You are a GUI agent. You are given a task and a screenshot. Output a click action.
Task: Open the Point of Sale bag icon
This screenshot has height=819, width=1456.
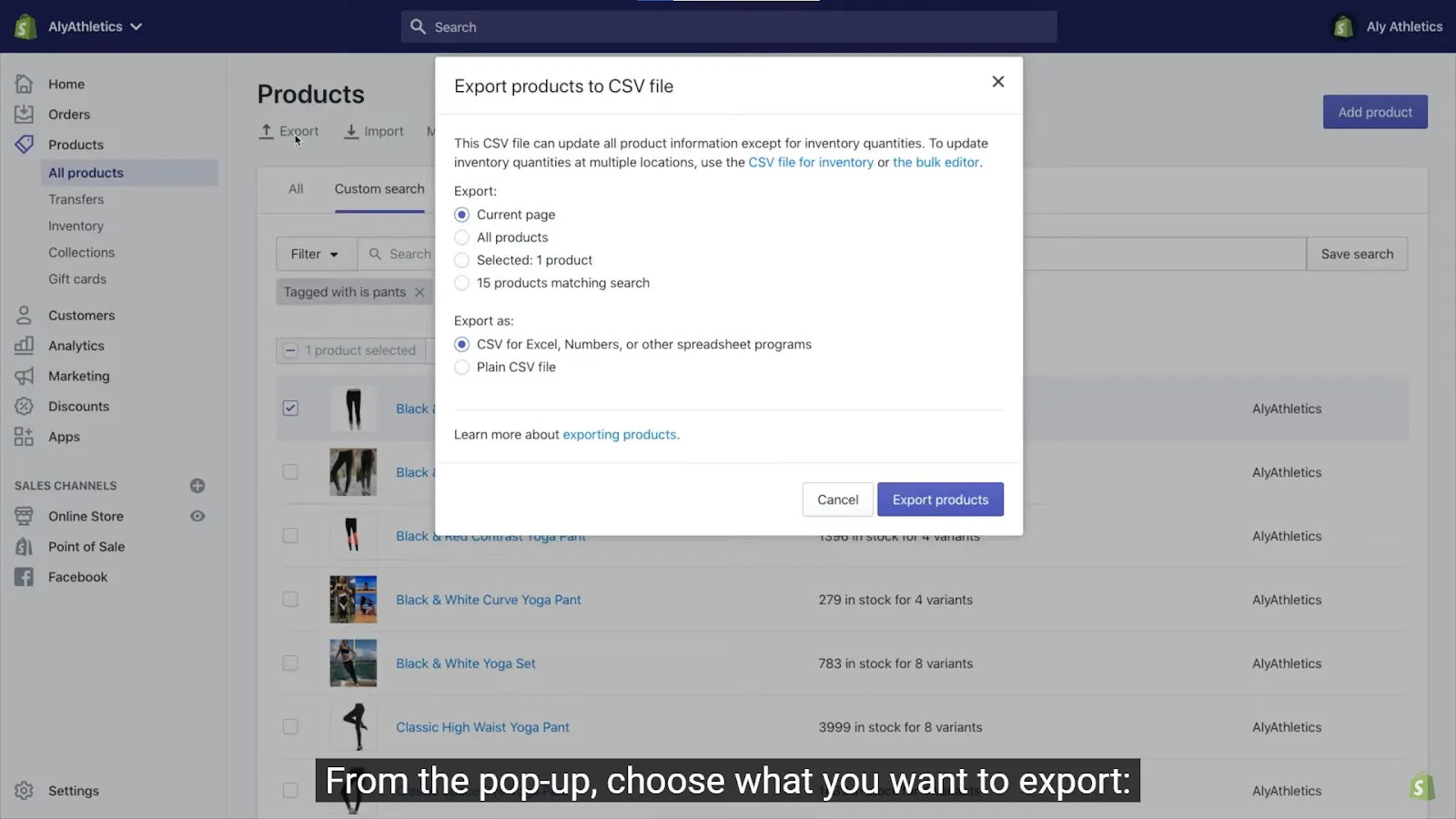[x=25, y=546]
